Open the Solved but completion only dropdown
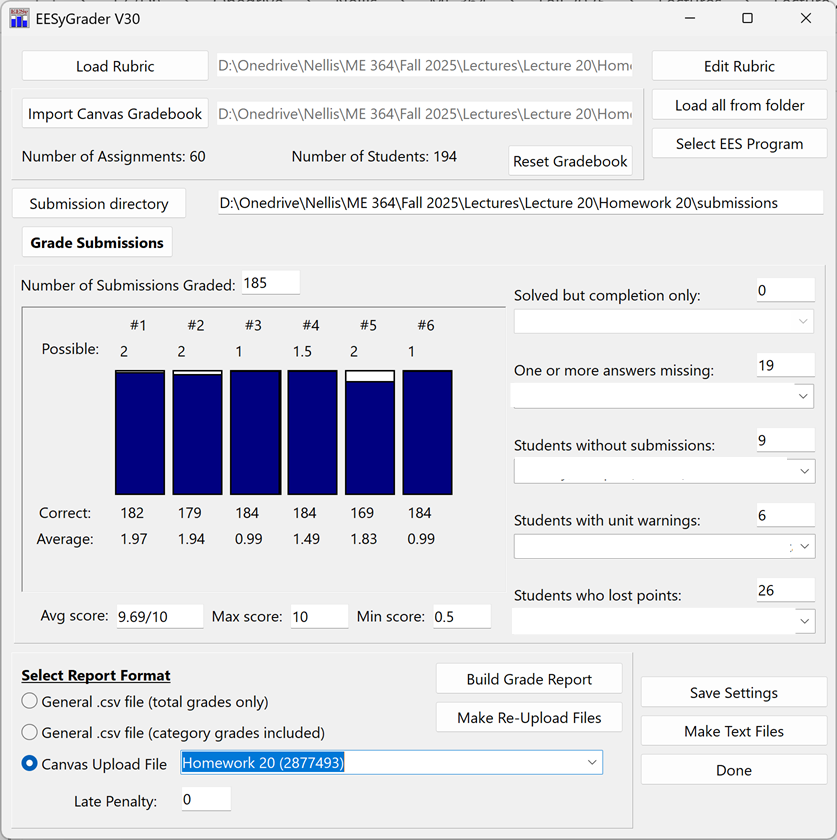Screen dimensions: 837x840 (804, 322)
